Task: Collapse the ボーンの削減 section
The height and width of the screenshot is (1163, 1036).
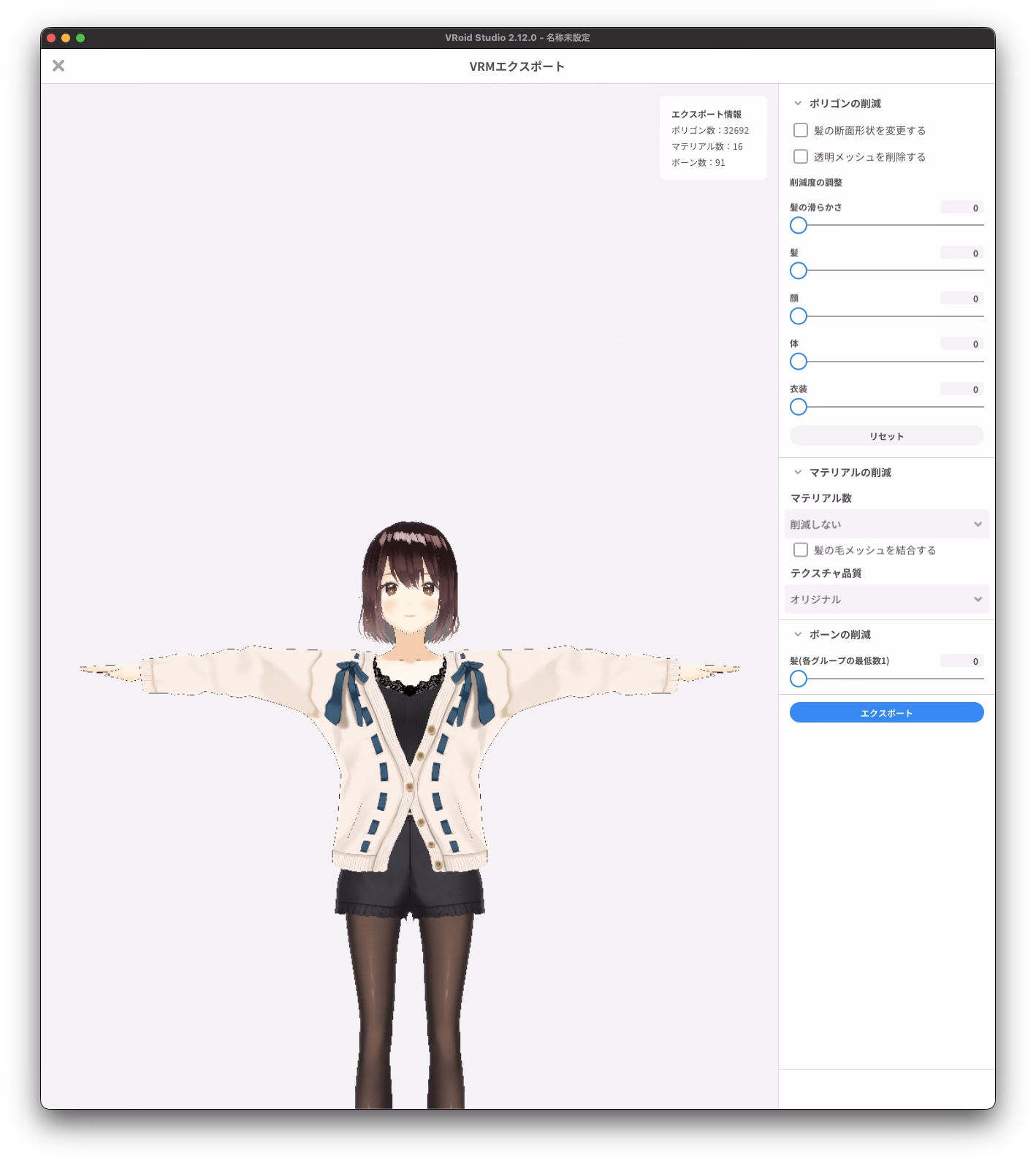Action: pyautogui.click(x=798, y=635)
